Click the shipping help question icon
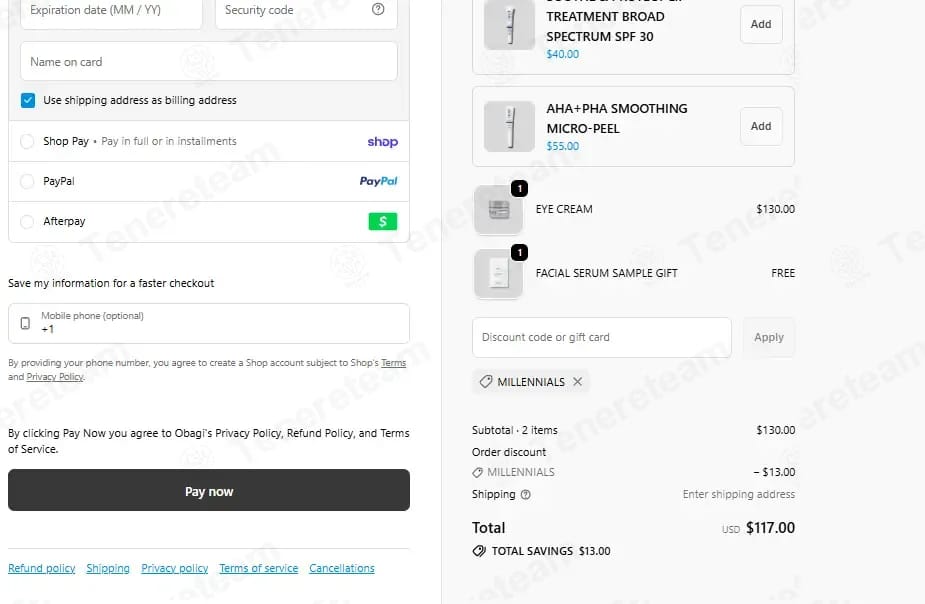Image resolution: width=925 pixels, height=604 pixels. (526, 495)
